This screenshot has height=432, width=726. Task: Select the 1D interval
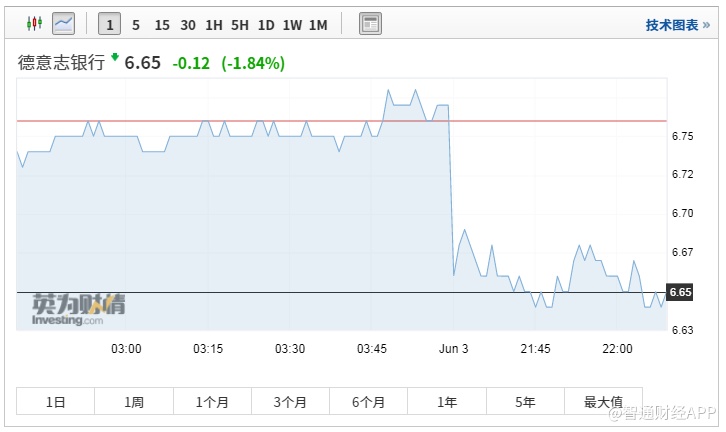click(x=266, y=25)
